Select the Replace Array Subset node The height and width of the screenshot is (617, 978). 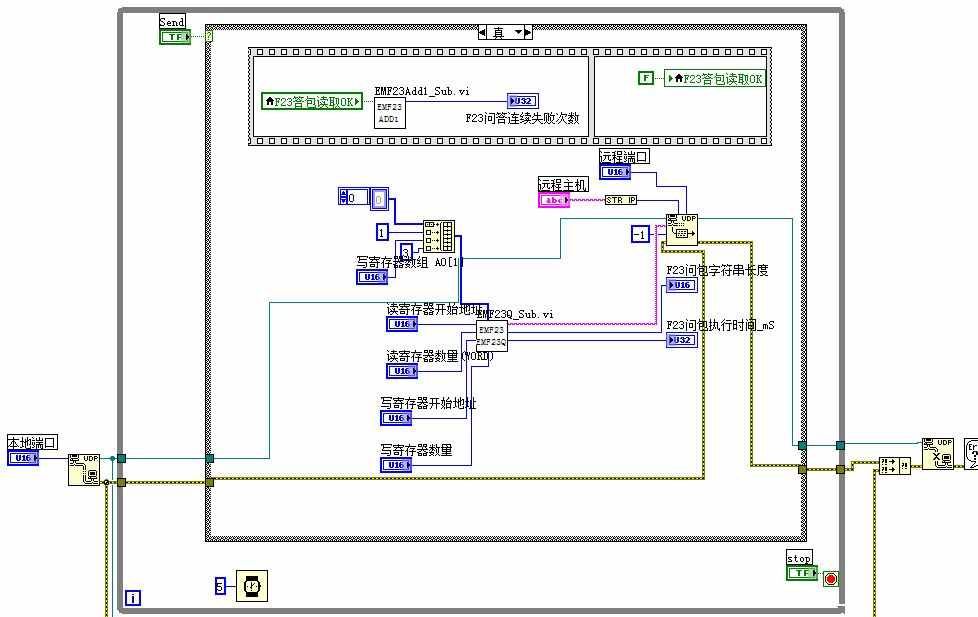[x=439, y=236]
